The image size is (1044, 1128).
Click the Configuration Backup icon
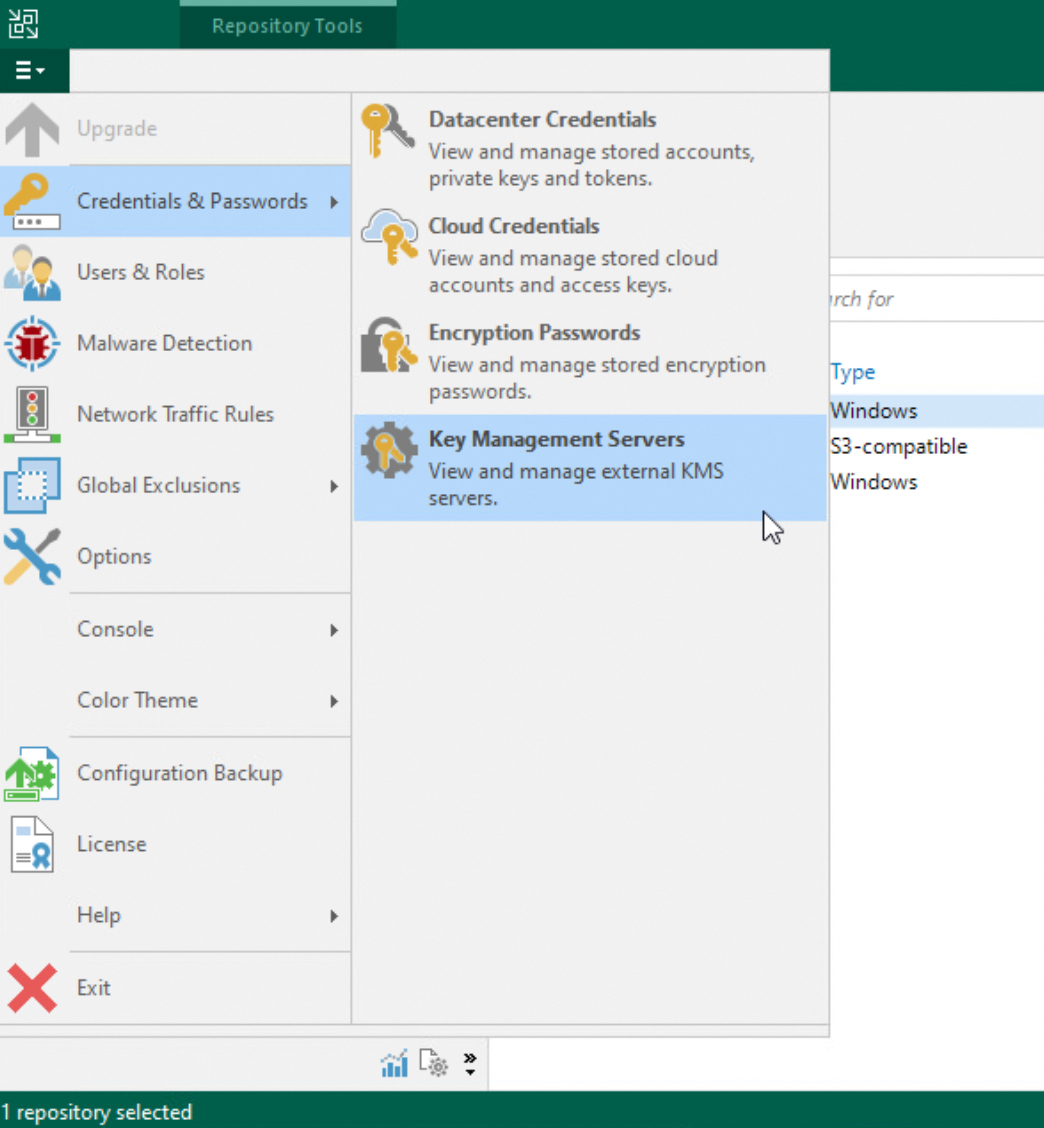coord(33,773)
